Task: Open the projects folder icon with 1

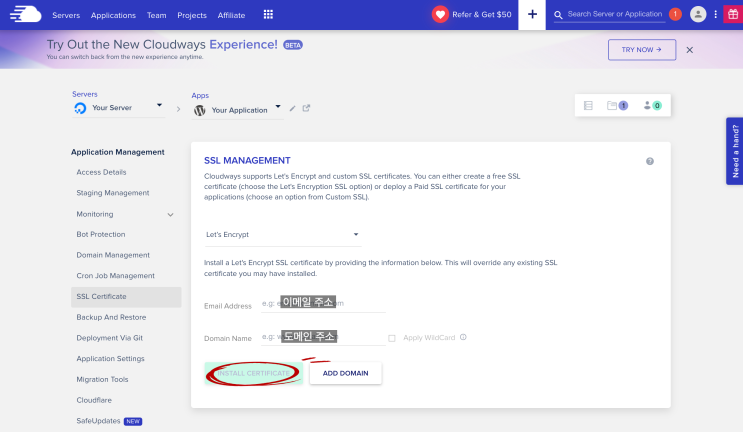Action: [x=617, y=106]
